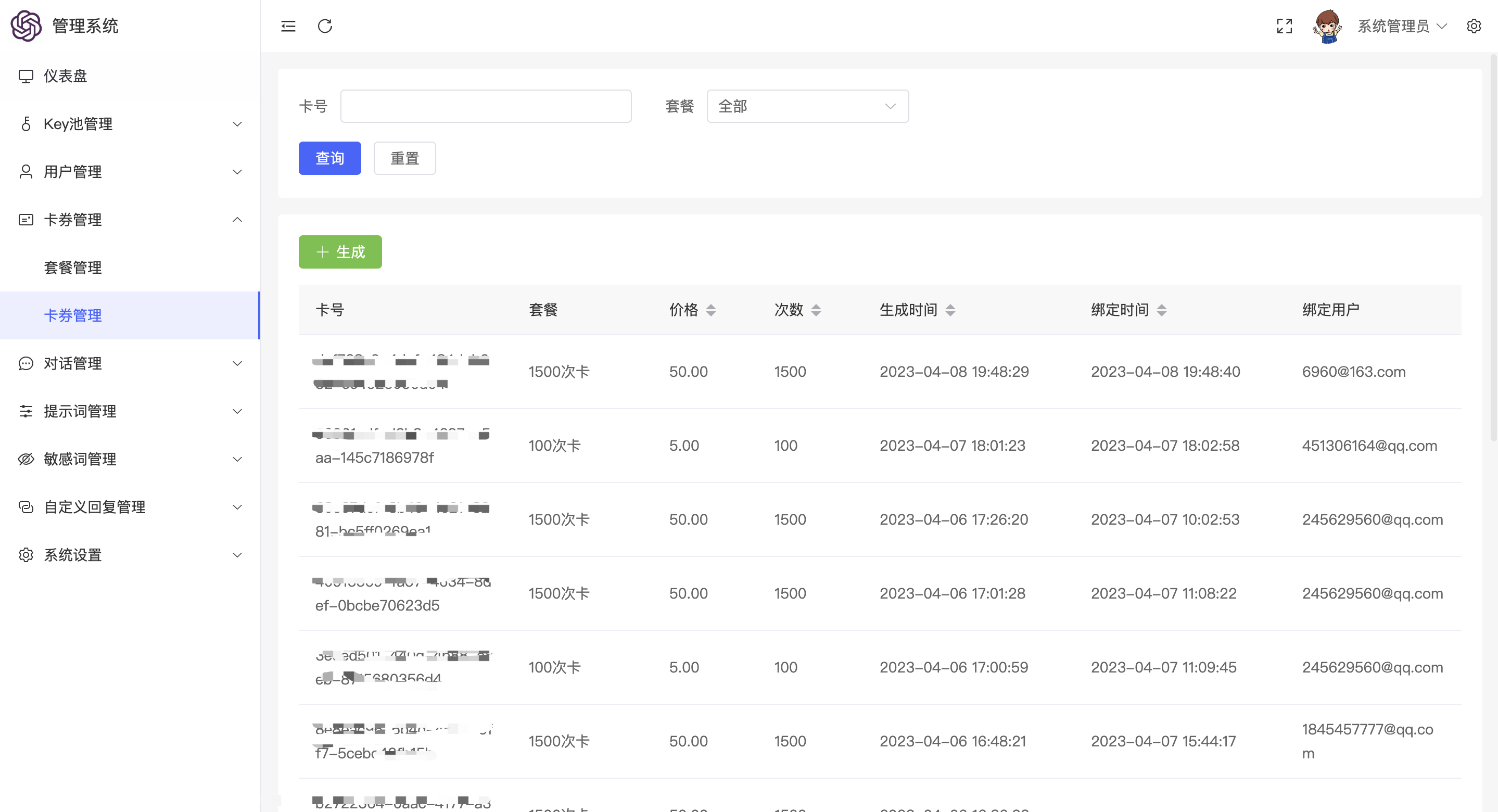Click binding time 2023-04-07 10:02:53
The height and width of the screenshot is (812, 1498).
(1165, 519)
